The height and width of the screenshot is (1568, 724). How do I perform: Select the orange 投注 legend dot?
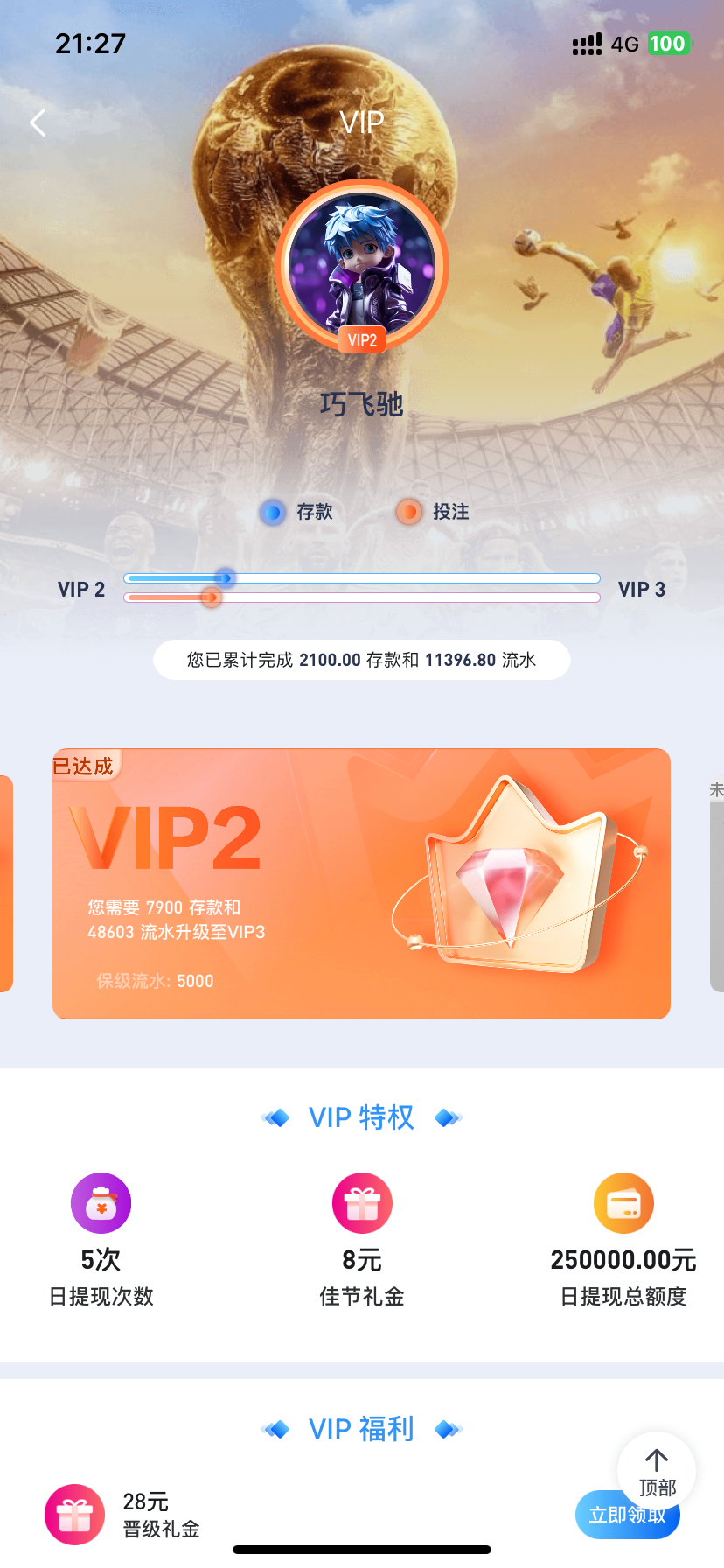pyautogui.click(x=409, y=512)
